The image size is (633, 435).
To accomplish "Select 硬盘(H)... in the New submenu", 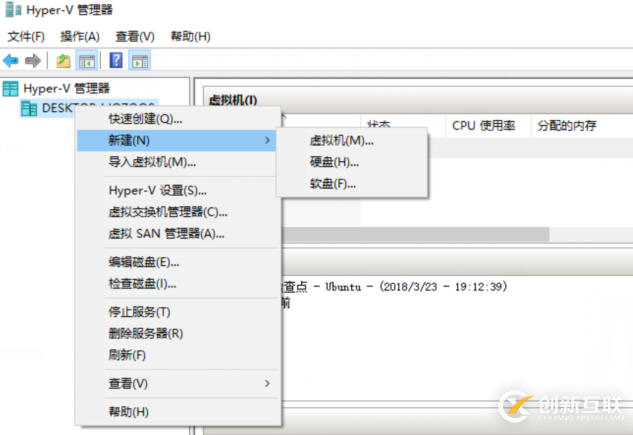I will click(352, 162).
